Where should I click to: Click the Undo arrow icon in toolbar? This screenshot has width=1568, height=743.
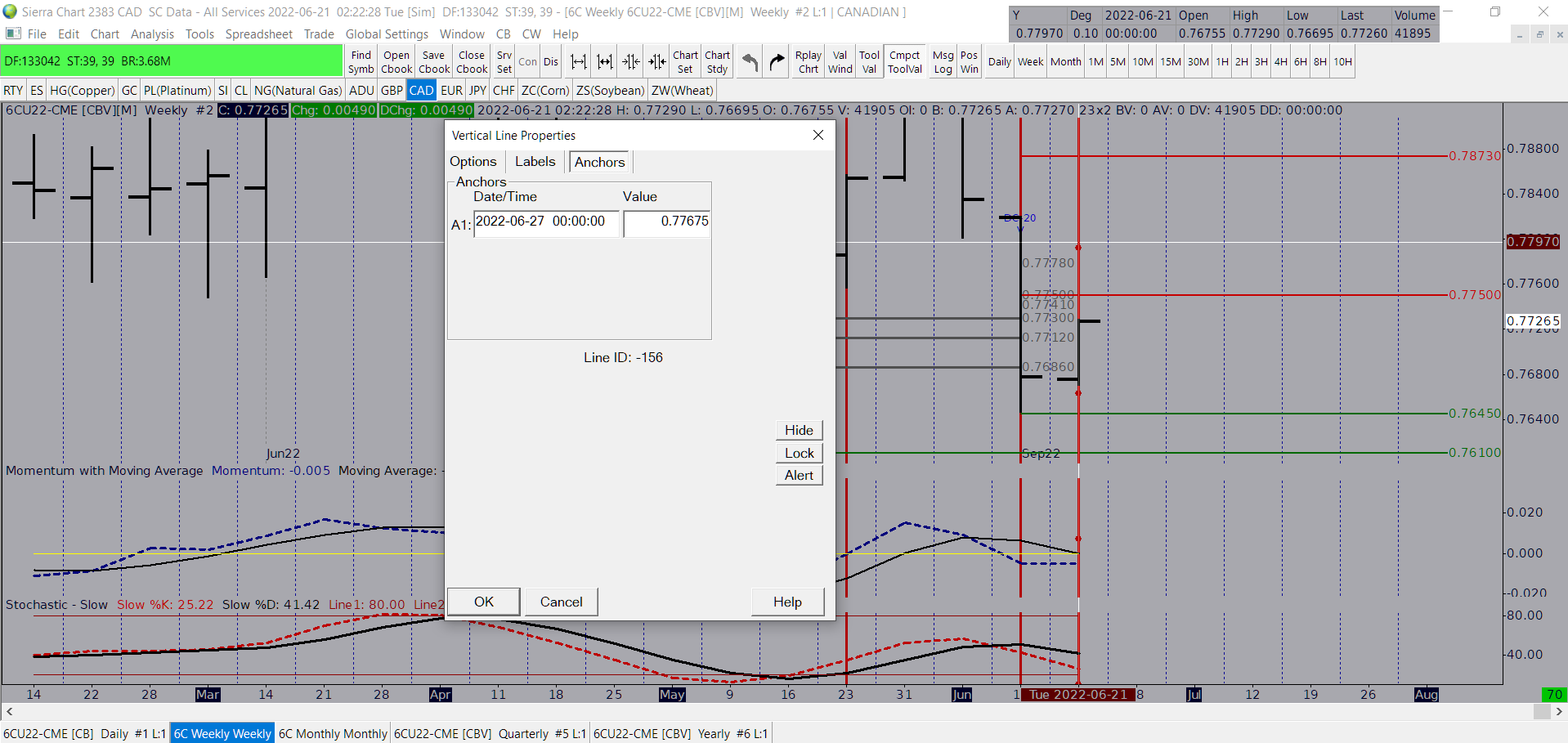point(750,62)
